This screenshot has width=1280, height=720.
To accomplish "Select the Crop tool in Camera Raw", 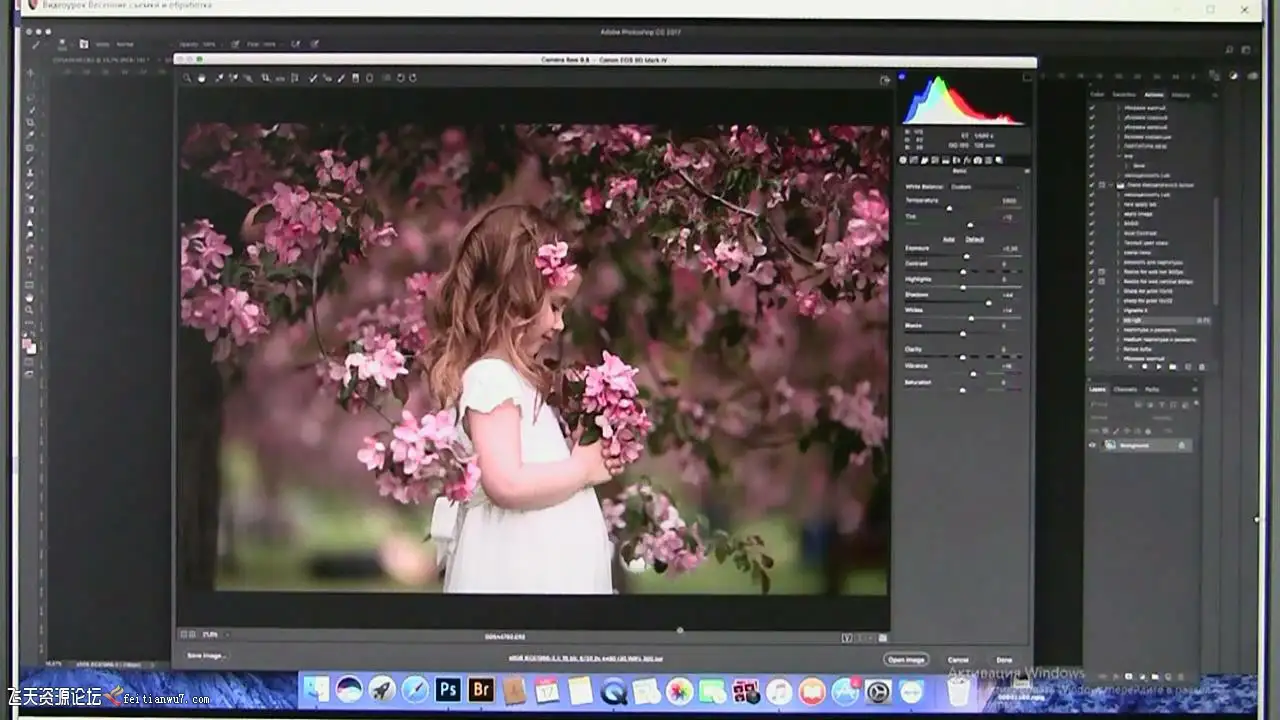I will point(265,78).
